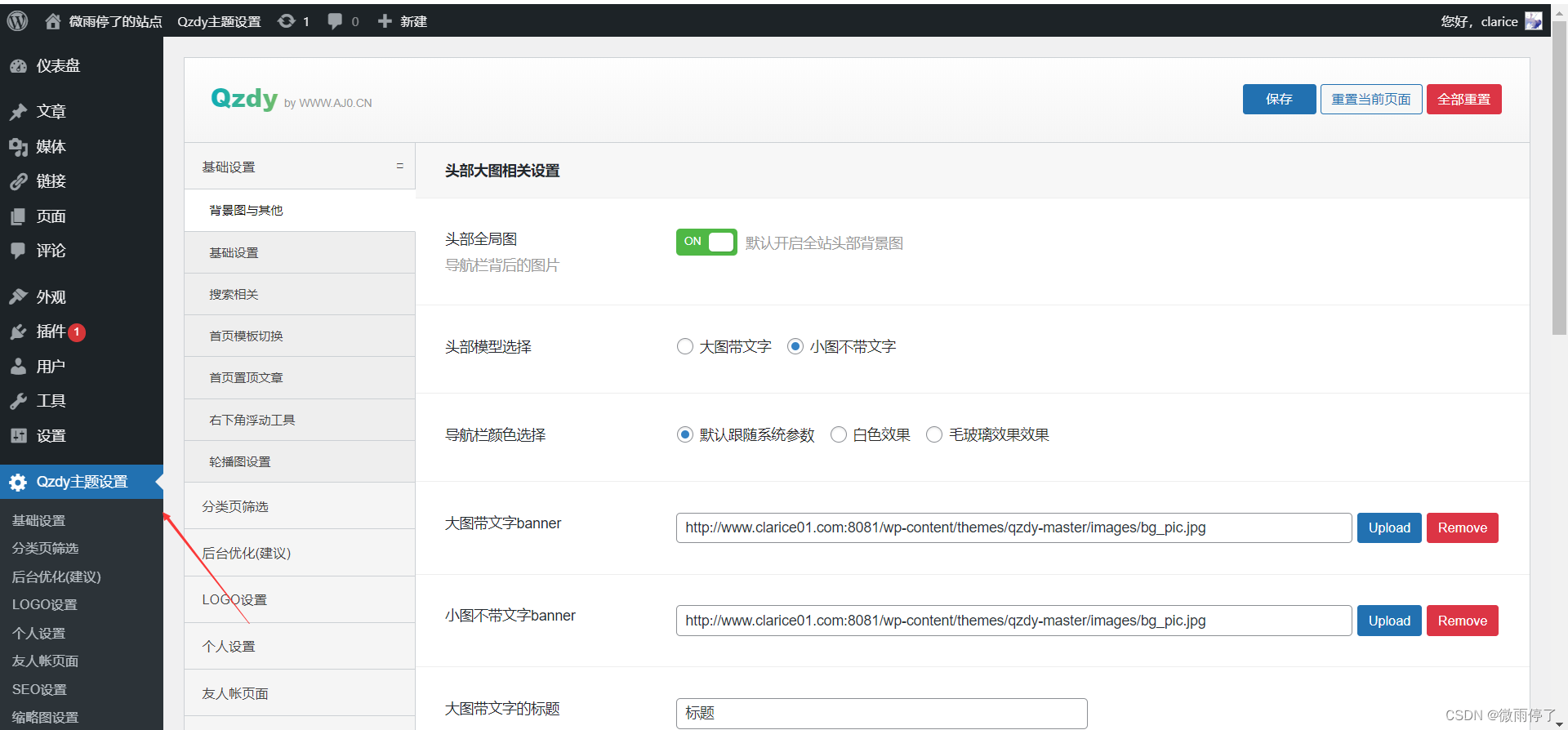This screenshot has height=730, width=1568.
Task: Click the 大图带文字banner URL field
Action: click(x=1013, y=527)
